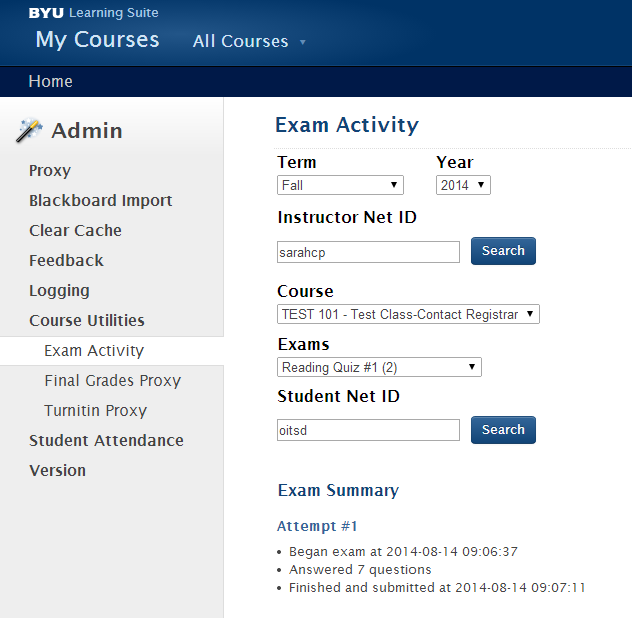The height and width of the screenshot is (618, 632).
Task: Click Search next to Student Net ID
Action: pyautogui.click(x=503, y=430)
